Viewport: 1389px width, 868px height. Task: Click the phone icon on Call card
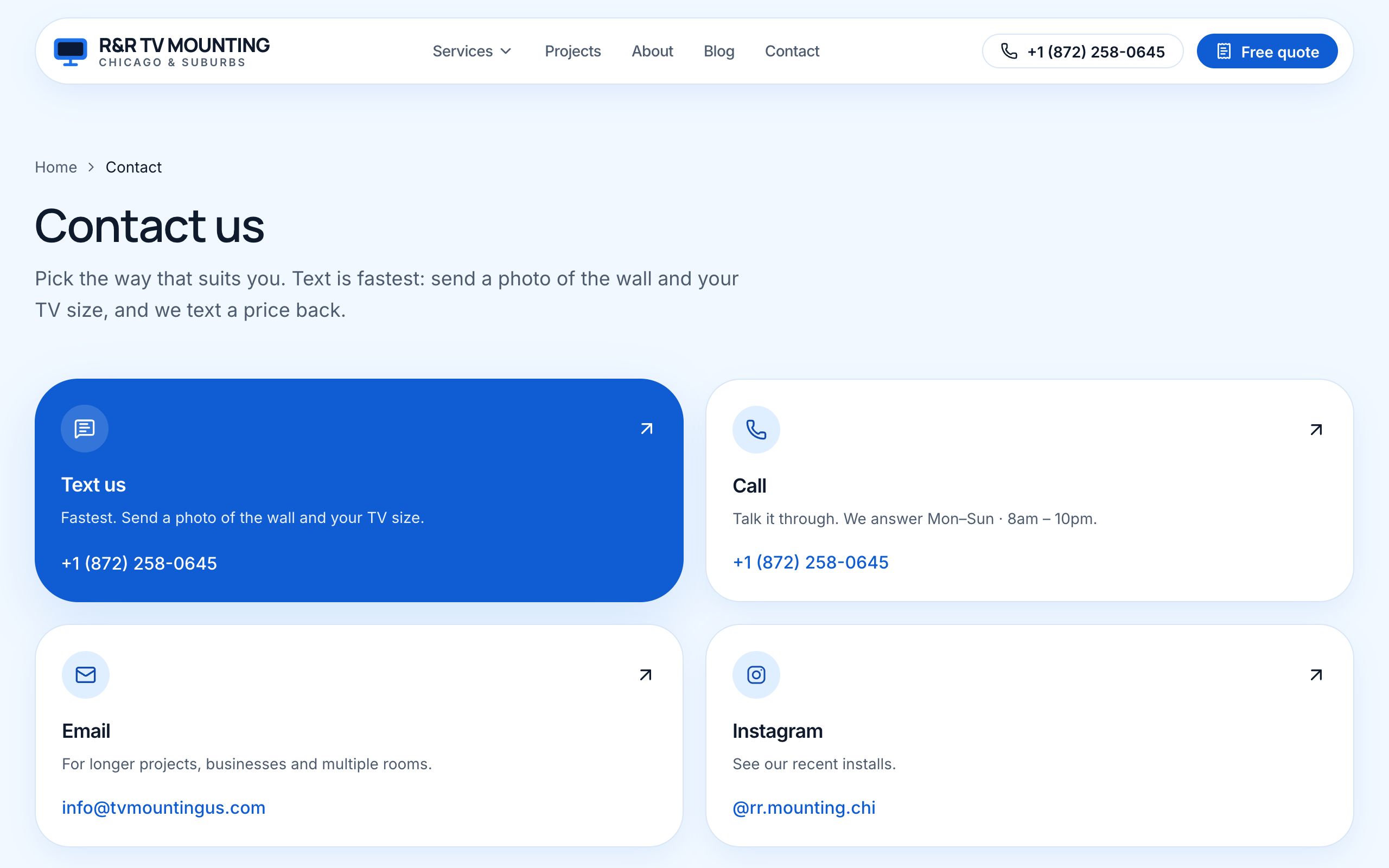click(756, 430)
